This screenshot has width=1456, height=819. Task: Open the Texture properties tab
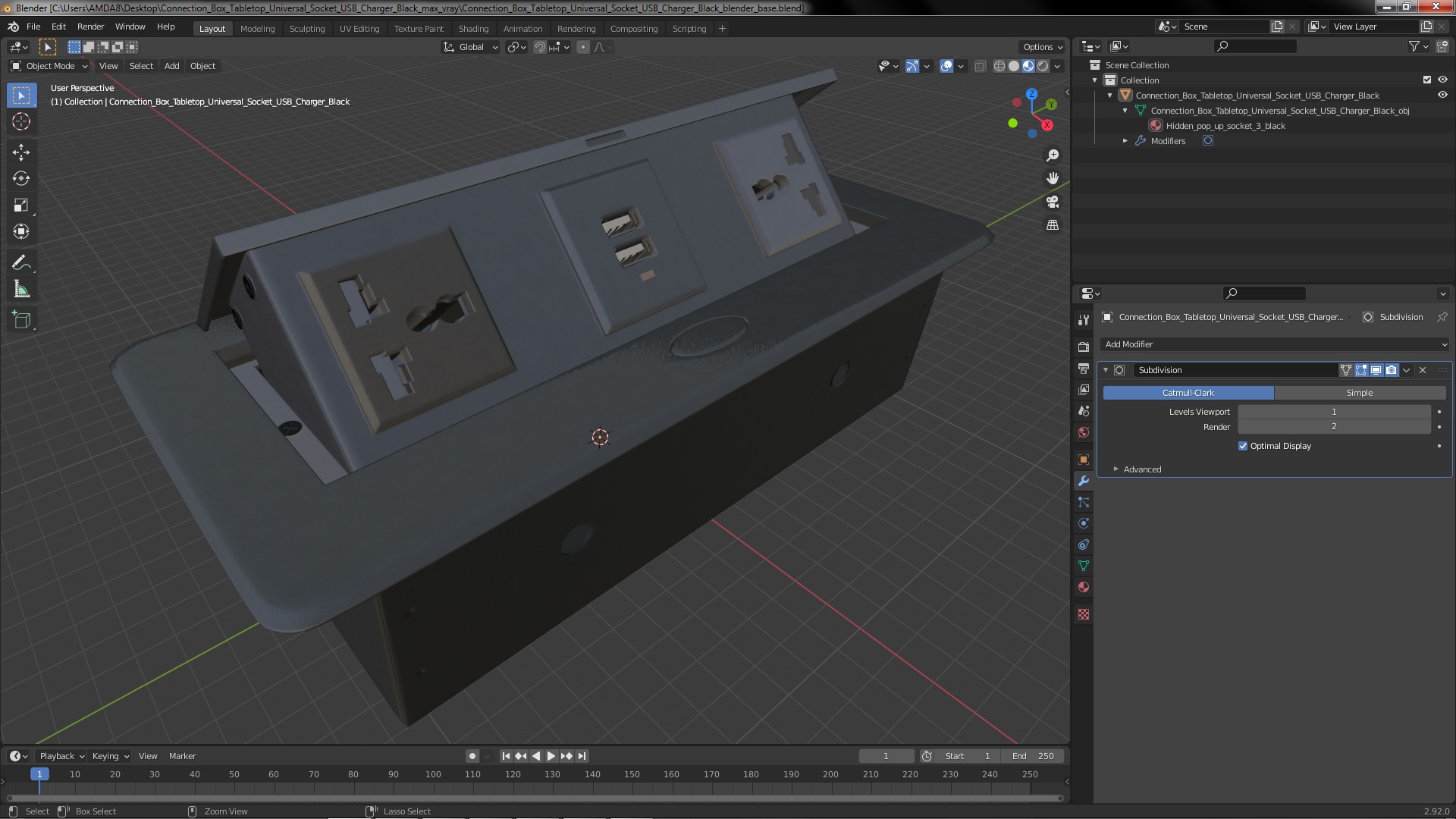(1084, 614)
